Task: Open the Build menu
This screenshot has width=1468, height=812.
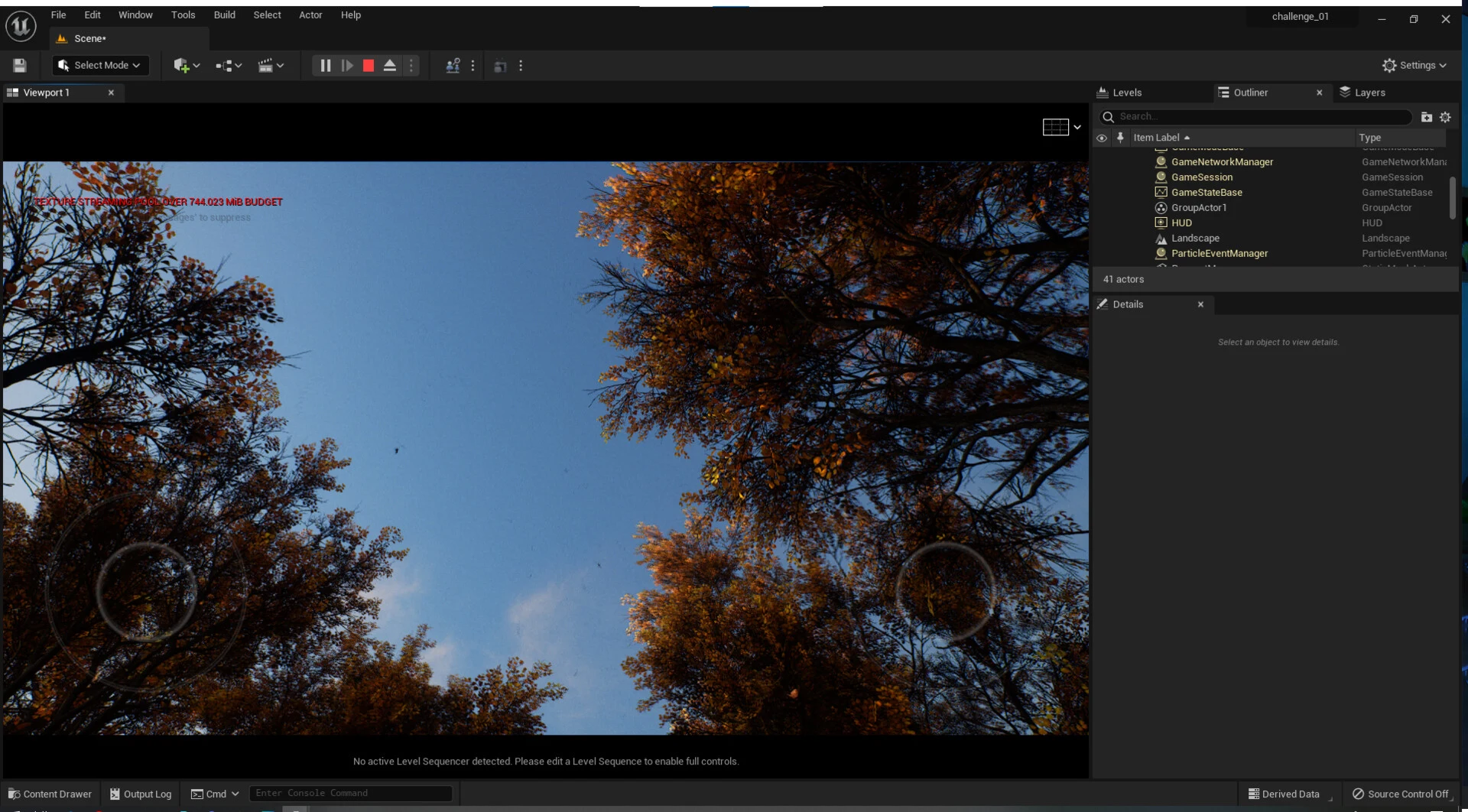Action: coord(225,15)
